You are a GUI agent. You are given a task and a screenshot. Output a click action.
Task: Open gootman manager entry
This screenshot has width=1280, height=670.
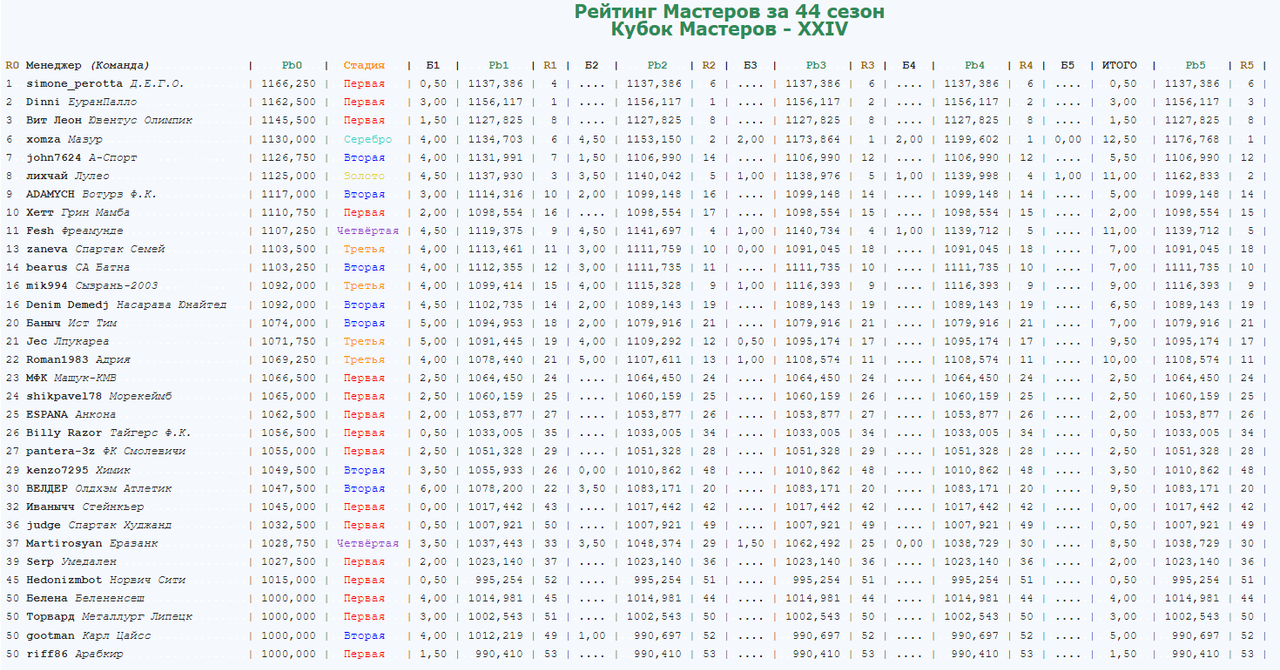click(x=51, y=635)
